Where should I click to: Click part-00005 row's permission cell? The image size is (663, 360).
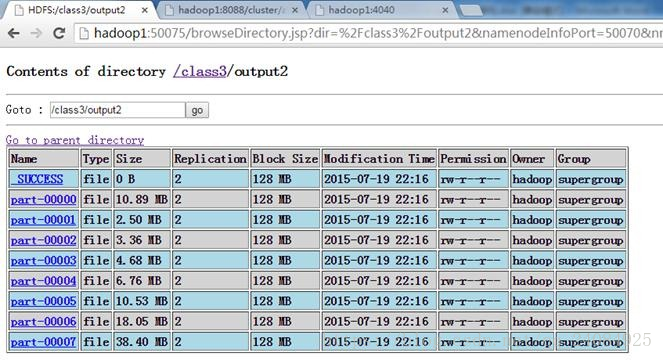(473, 301)
